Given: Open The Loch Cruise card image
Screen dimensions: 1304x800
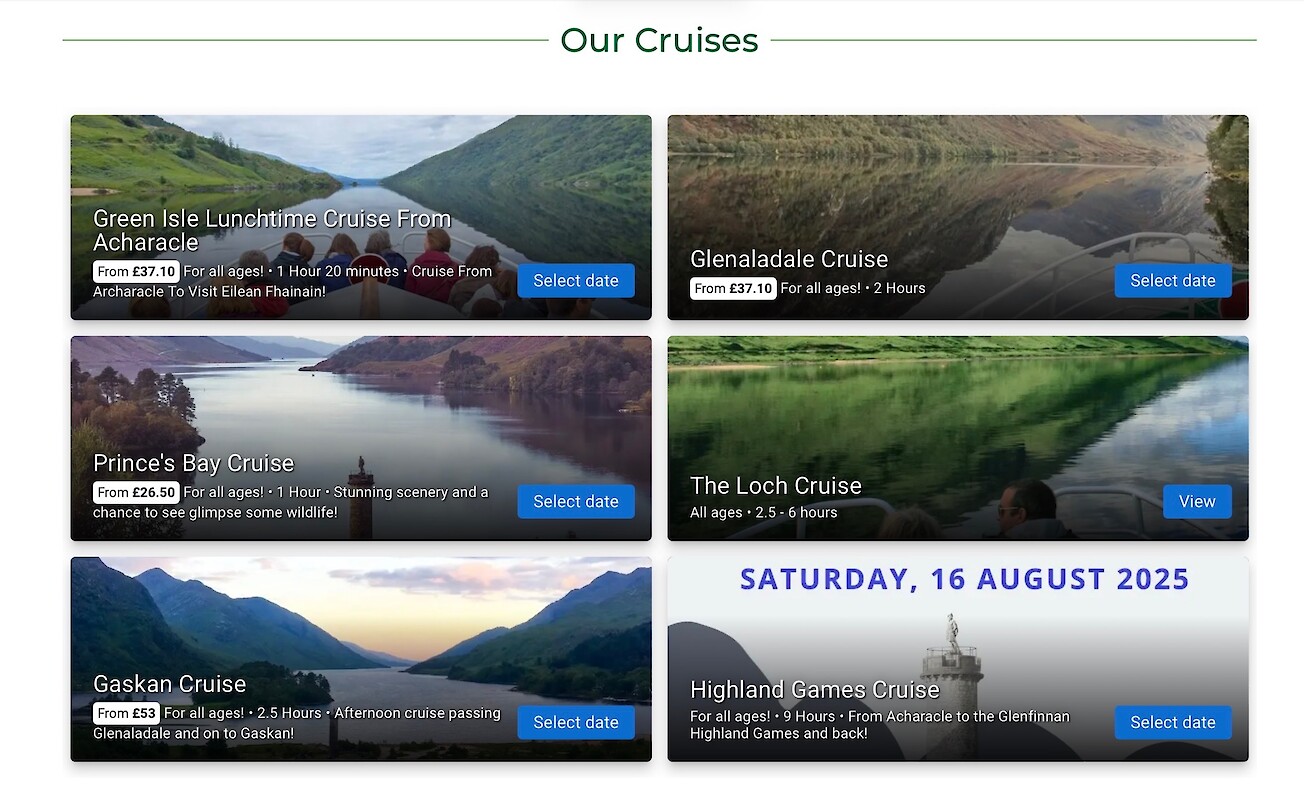Looking at the screenshot, I should (x=957, y=400).
